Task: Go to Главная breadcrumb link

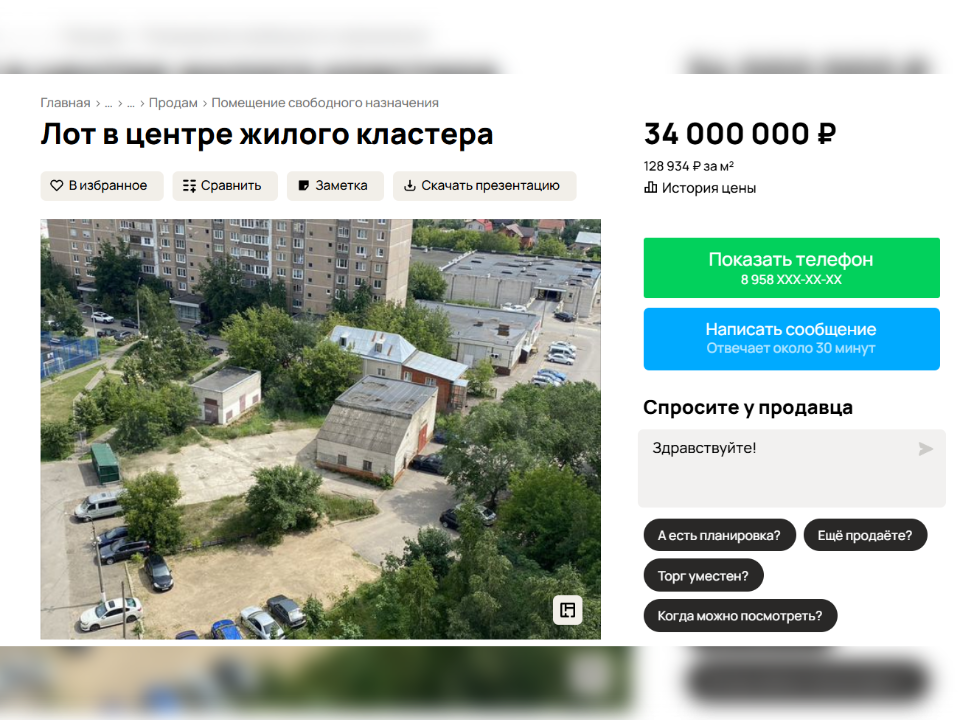Action: coord(65,103)
